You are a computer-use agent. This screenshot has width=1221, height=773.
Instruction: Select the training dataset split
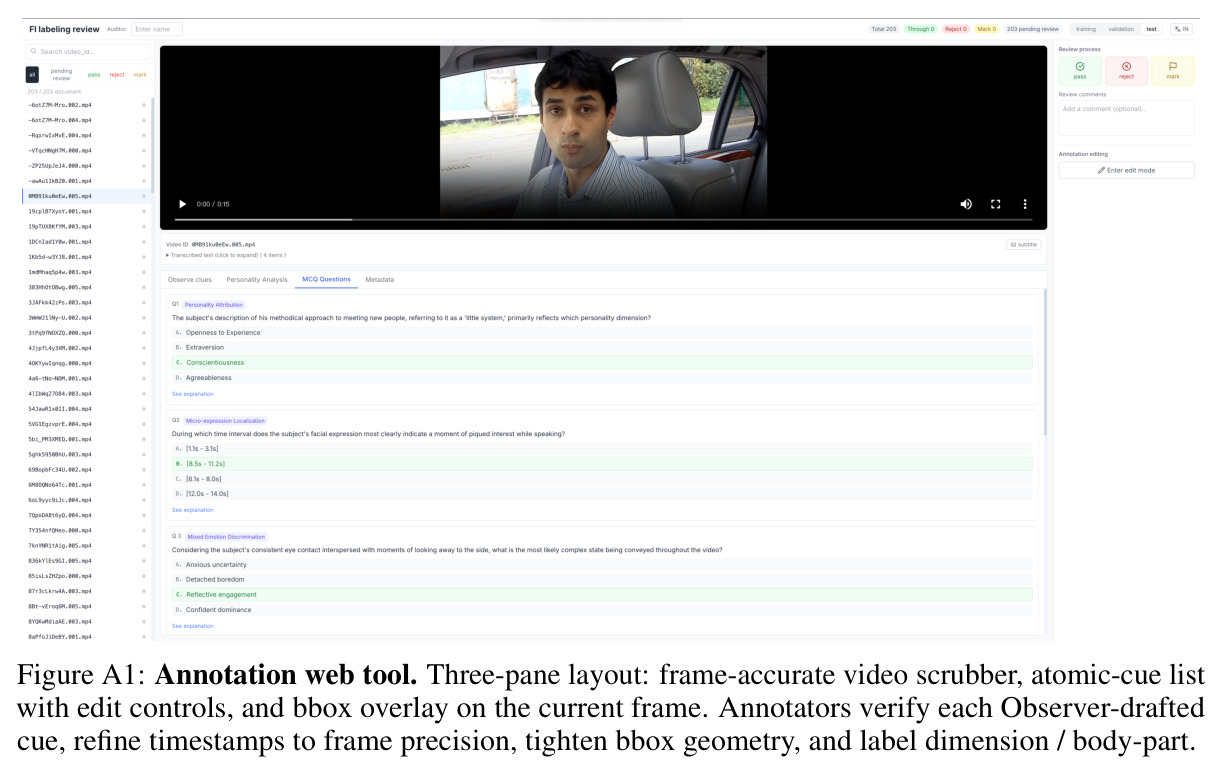1085,29
